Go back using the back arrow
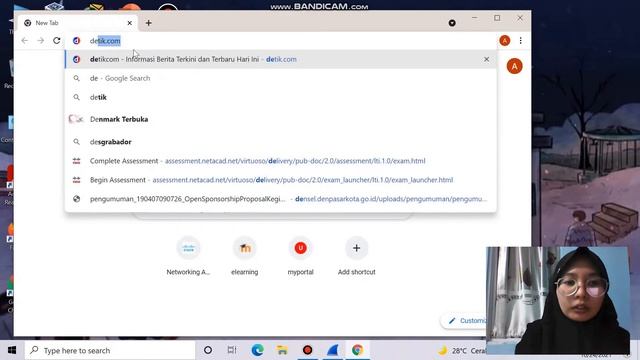Image resolution: width=640 pixels, height=360 pixels. (24, 40)
